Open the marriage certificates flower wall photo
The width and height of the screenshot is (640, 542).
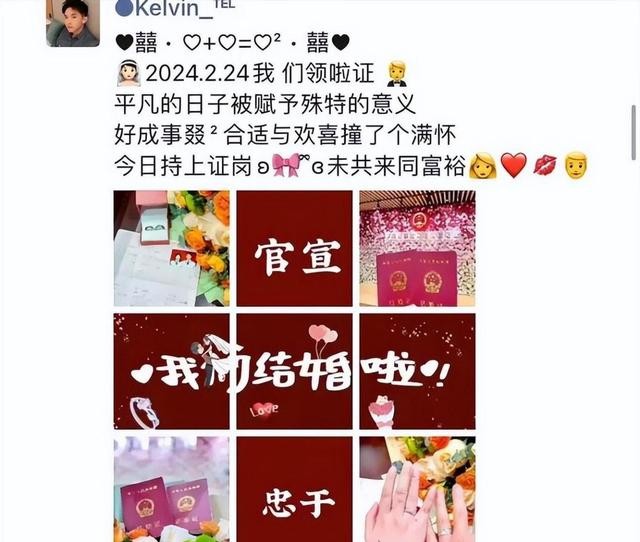tap(417, 249)
